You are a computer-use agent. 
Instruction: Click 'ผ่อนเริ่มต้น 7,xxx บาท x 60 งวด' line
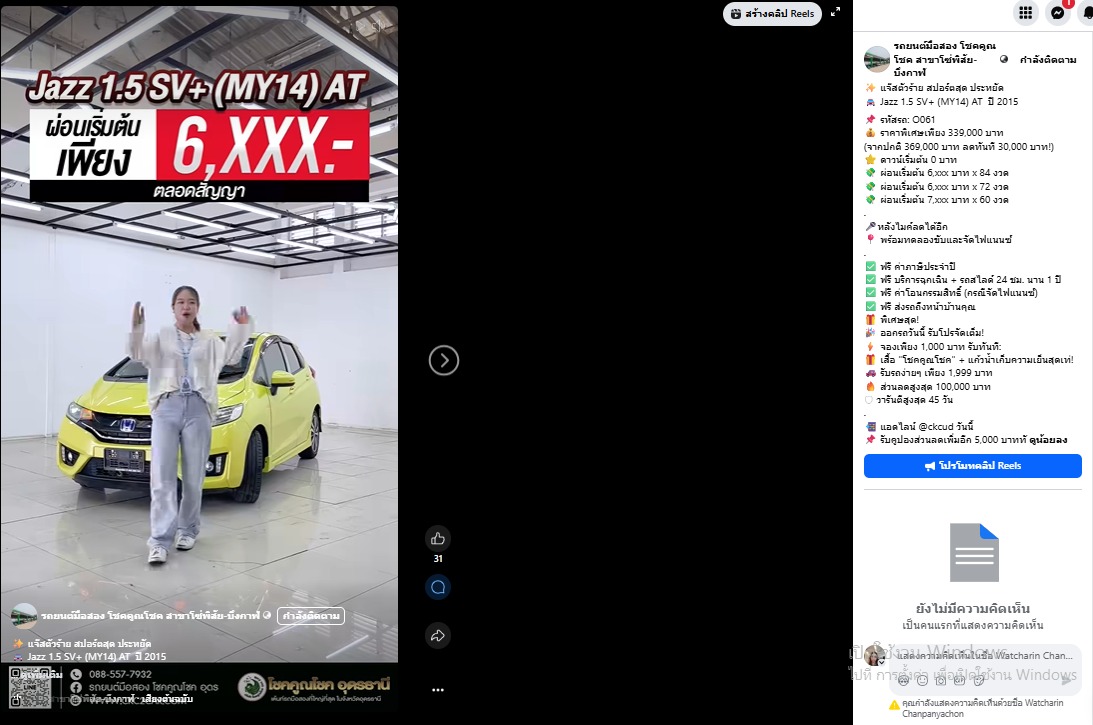[x=944, y=200]
